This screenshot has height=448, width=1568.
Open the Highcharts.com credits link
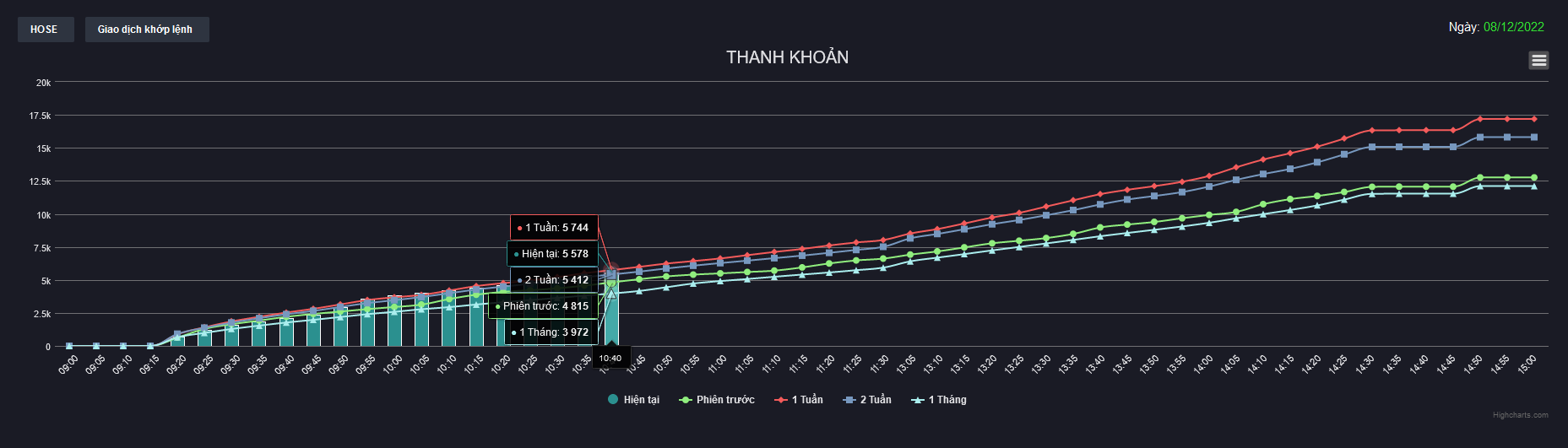[1520, 415]
